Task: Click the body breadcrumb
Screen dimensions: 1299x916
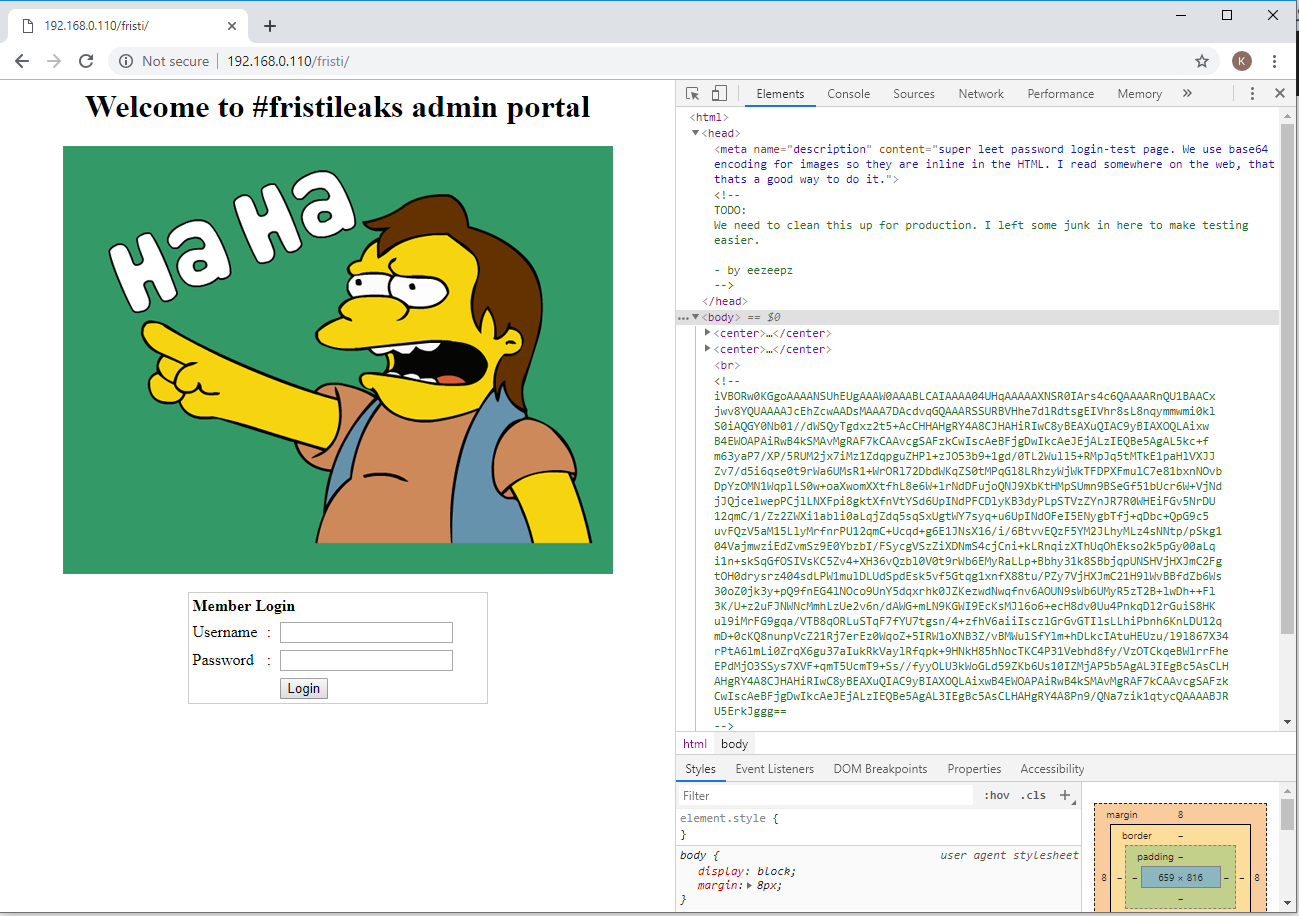Action: pos(734,744)
